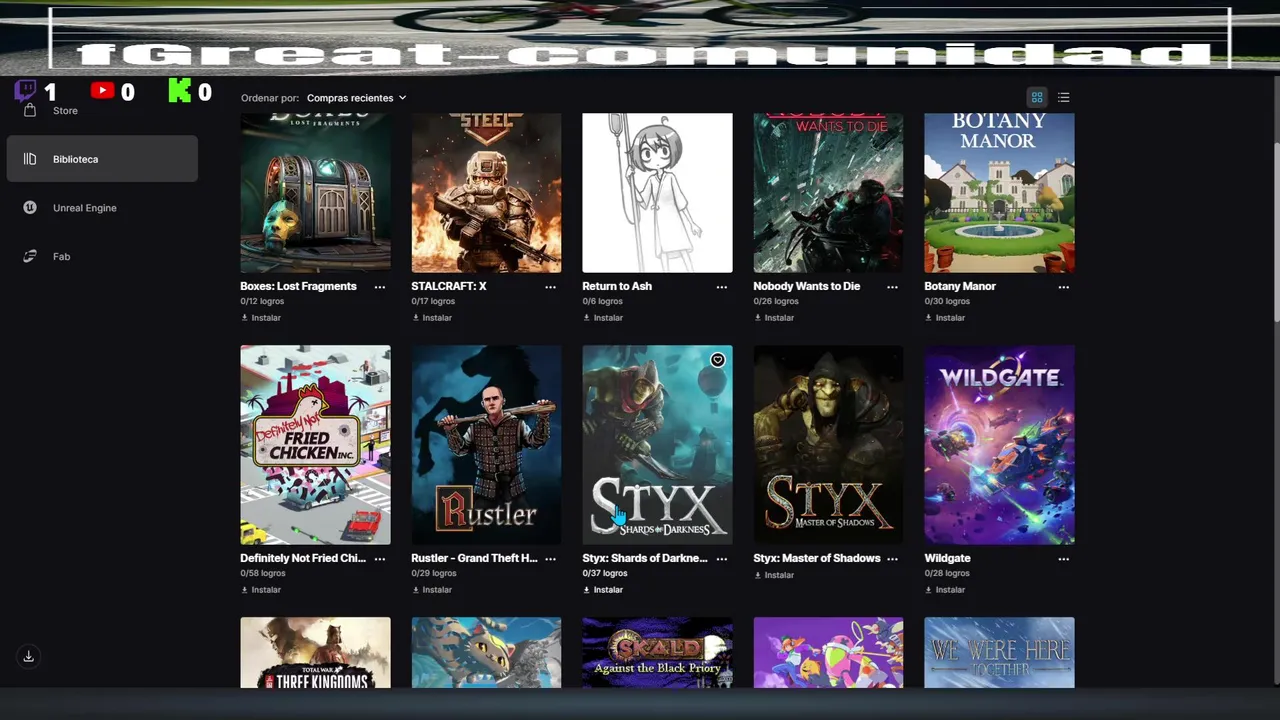The image size is (1280, 720).
Task: Open Compras recientes sort dropdown
Action: pos(357,98)
